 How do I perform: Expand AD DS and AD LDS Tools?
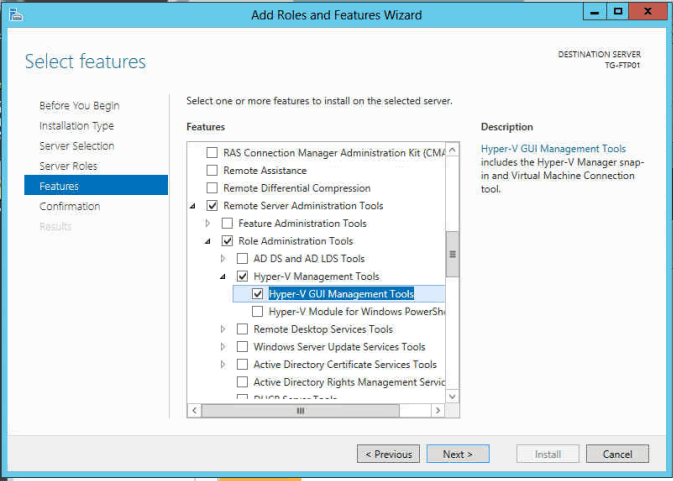pyautogui.click(x=223, y=258)
